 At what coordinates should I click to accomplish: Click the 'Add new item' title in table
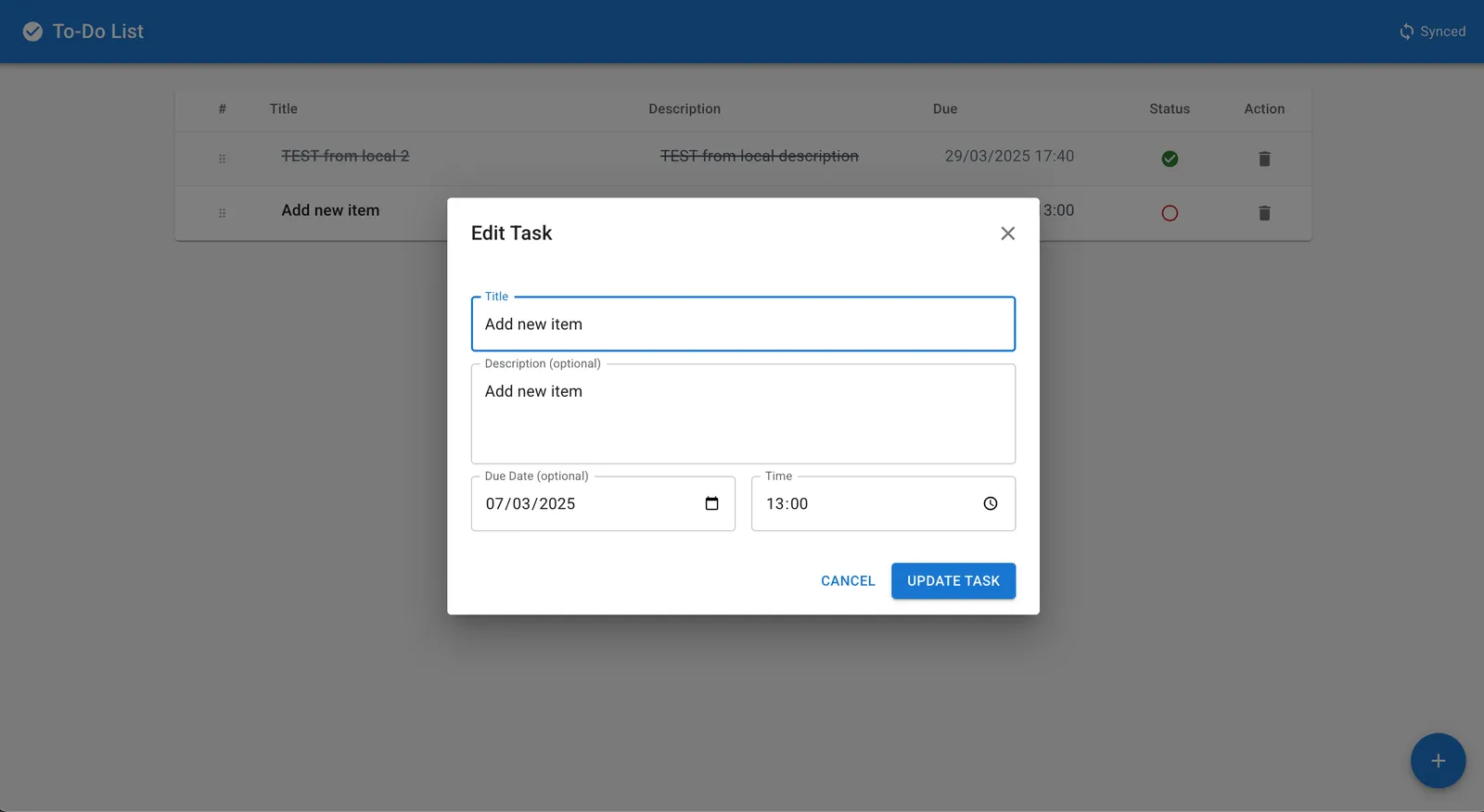tap(330, 210)
